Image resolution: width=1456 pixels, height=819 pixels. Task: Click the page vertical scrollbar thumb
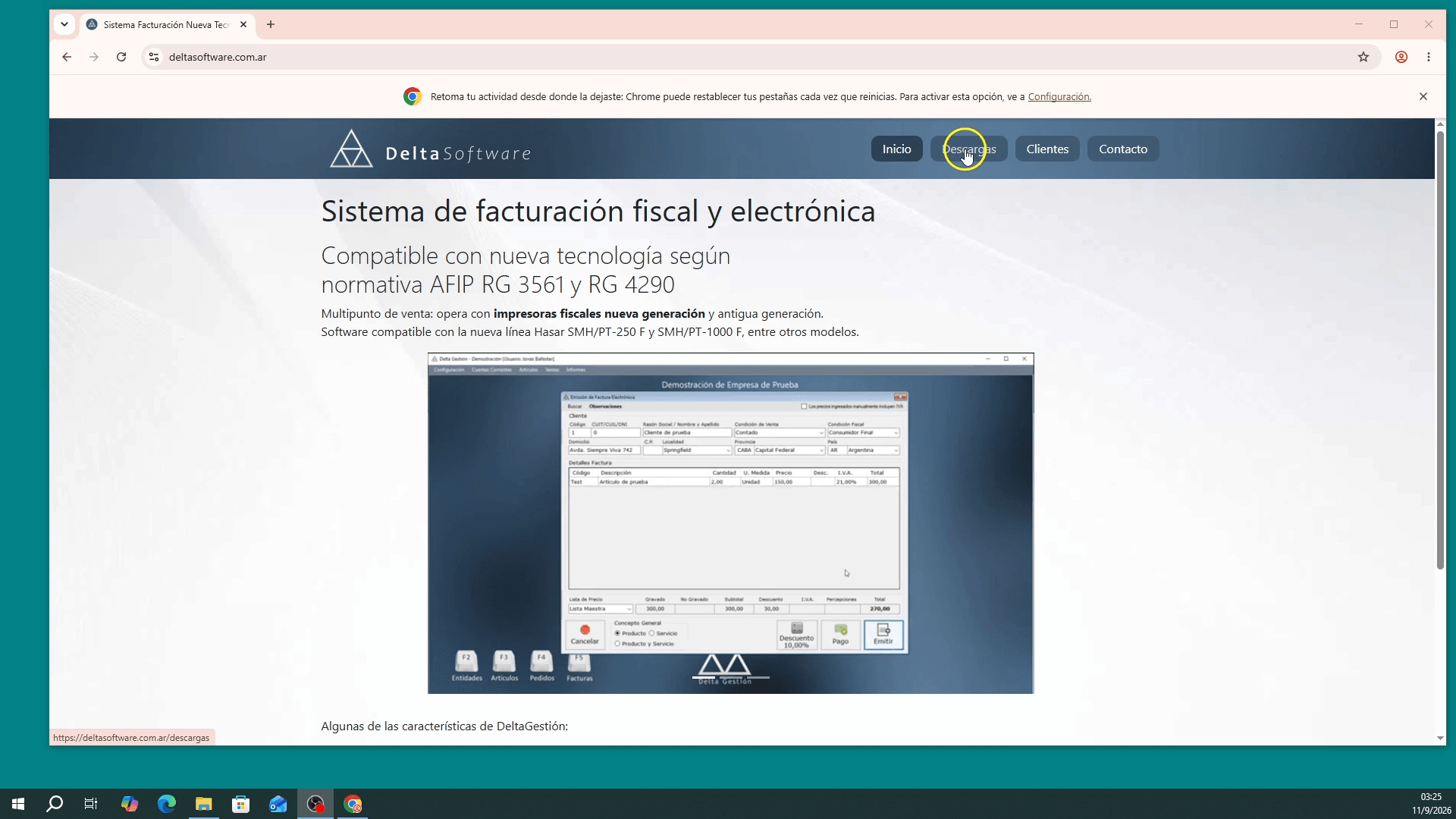(x=1440, y=349)
